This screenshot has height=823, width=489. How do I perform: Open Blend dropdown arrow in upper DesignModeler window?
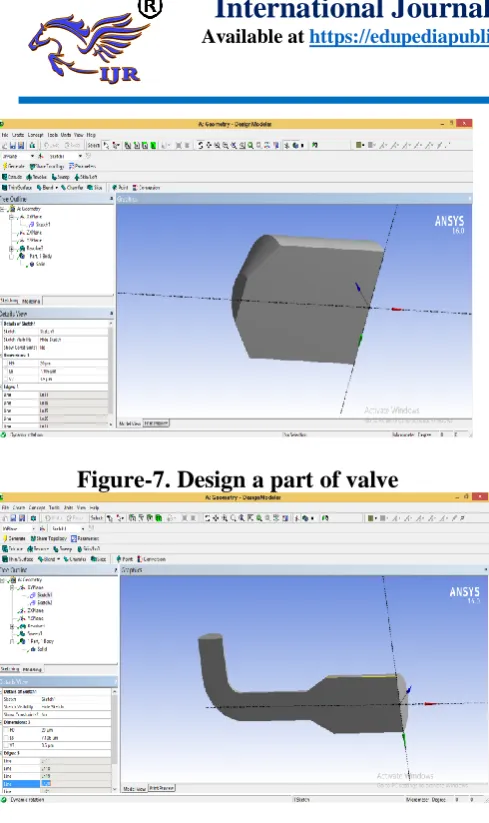click(x=57, y=187)
